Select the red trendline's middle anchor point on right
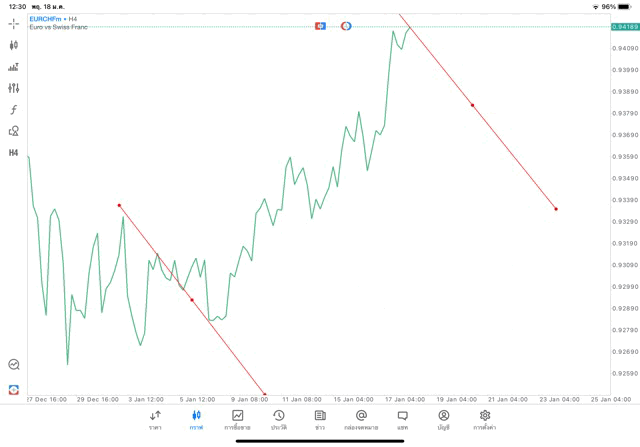The height and width of the screenshot is (447, 640). 472,105
